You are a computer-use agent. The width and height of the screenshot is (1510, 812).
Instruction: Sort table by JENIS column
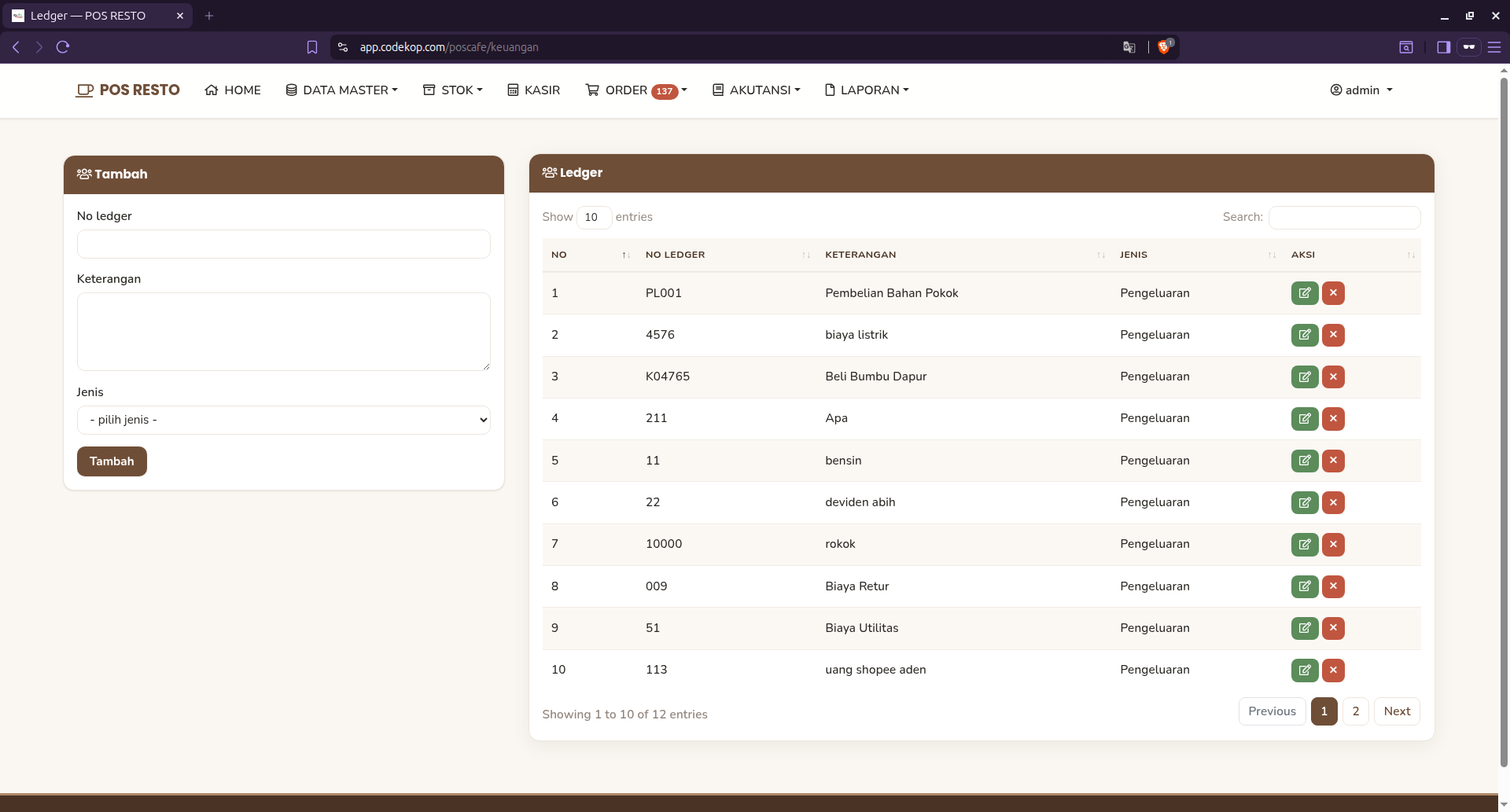click(x=1195, y=255)
